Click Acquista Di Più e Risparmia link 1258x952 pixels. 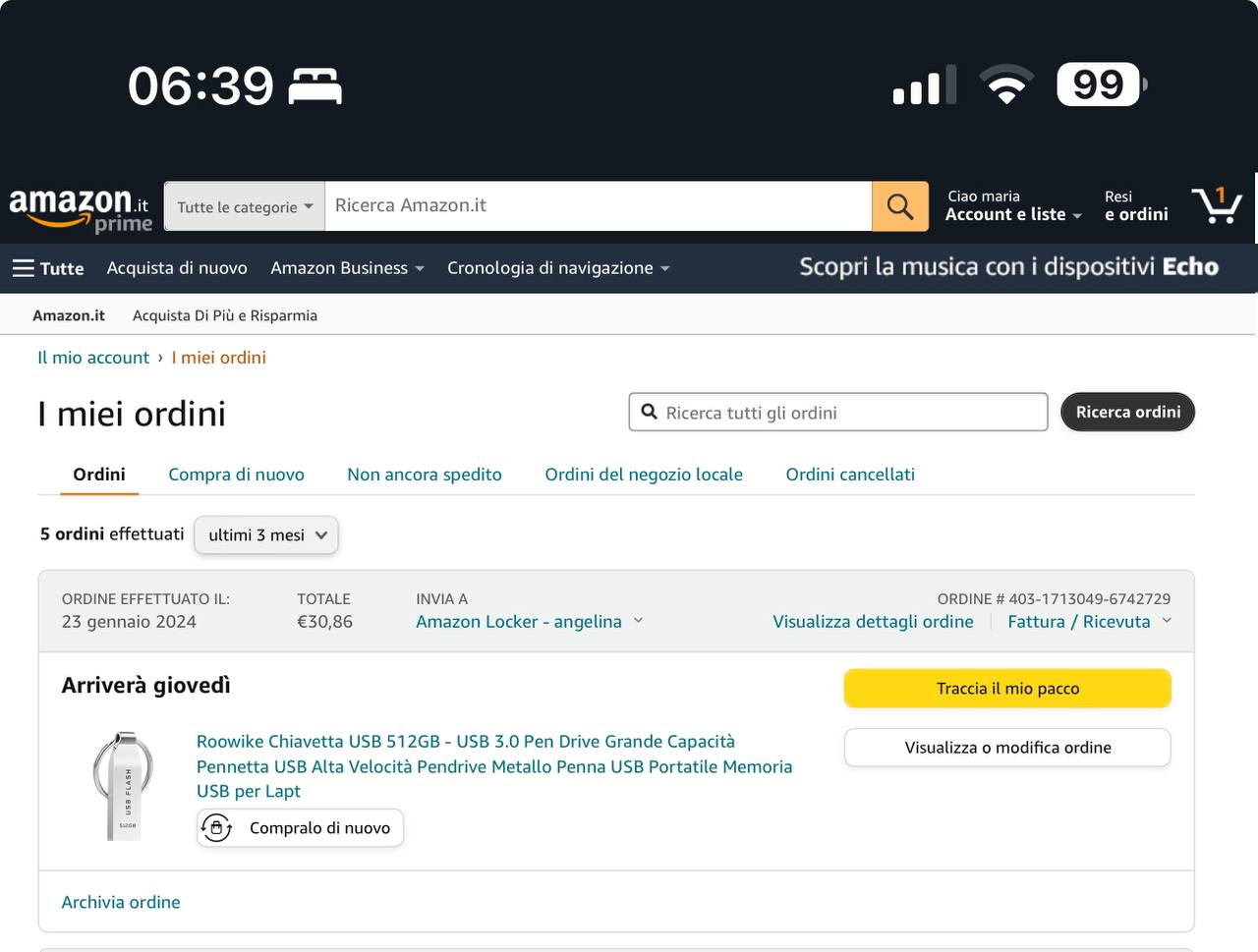(x=225, y=315)
